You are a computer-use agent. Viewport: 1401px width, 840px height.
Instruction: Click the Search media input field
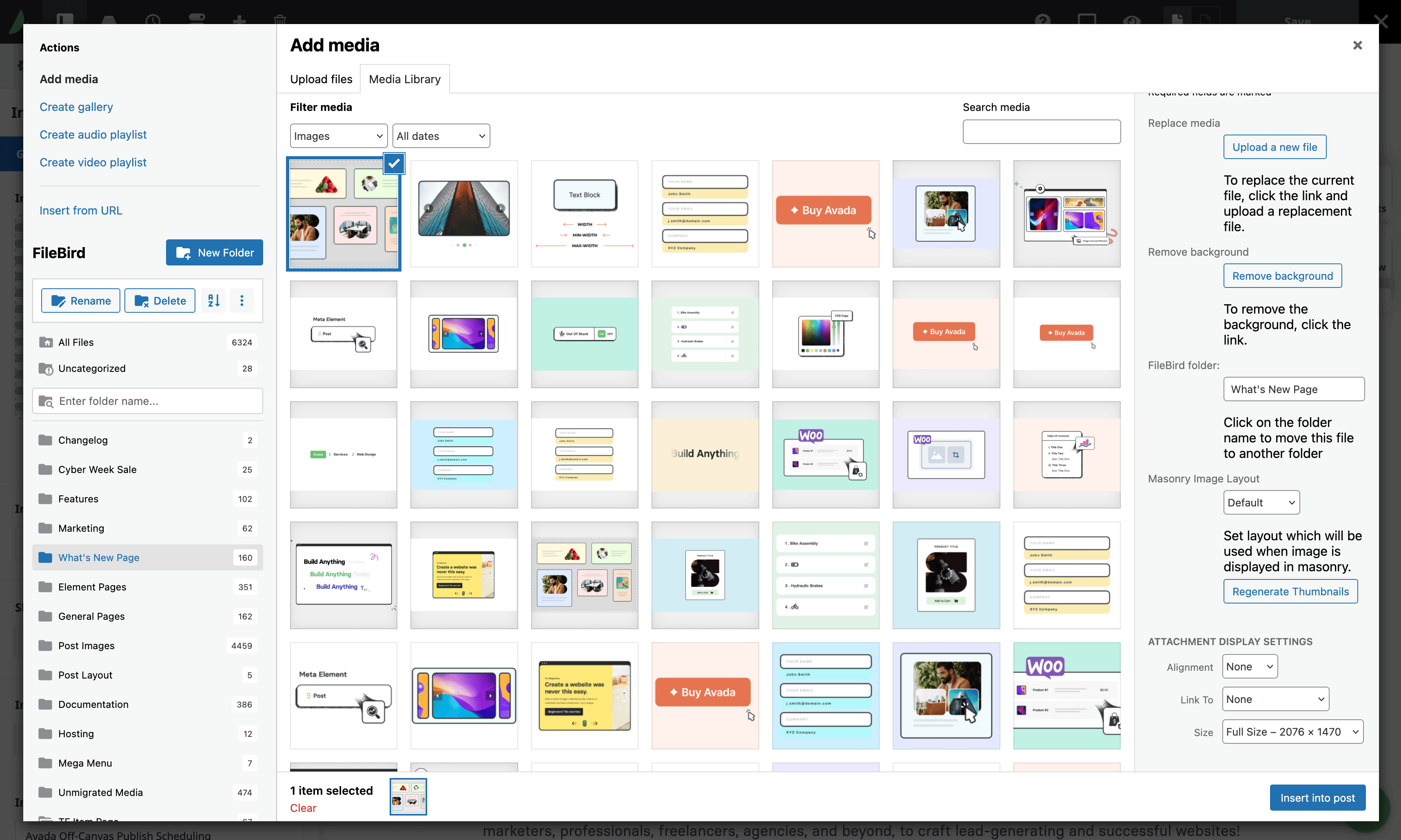pos(1041,131)
